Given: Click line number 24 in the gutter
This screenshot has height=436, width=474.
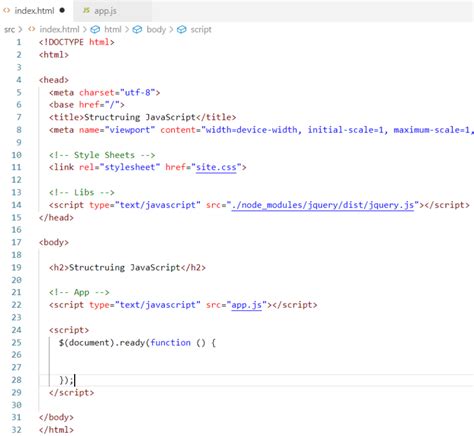Looking at the screenshot, I should pos(16,330).
